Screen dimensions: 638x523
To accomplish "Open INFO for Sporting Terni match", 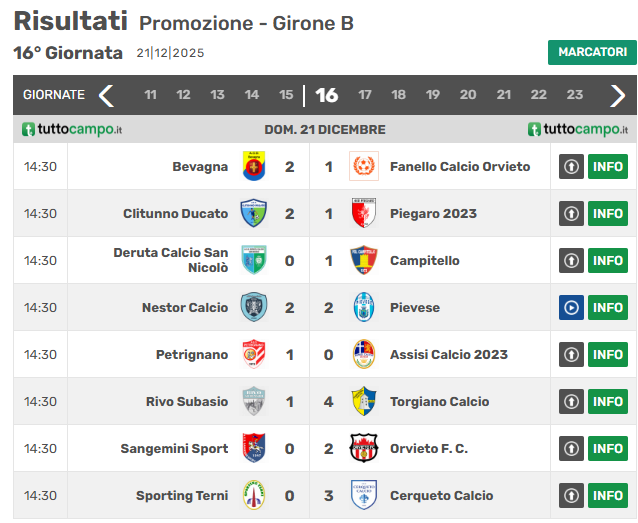I will 607,495.
